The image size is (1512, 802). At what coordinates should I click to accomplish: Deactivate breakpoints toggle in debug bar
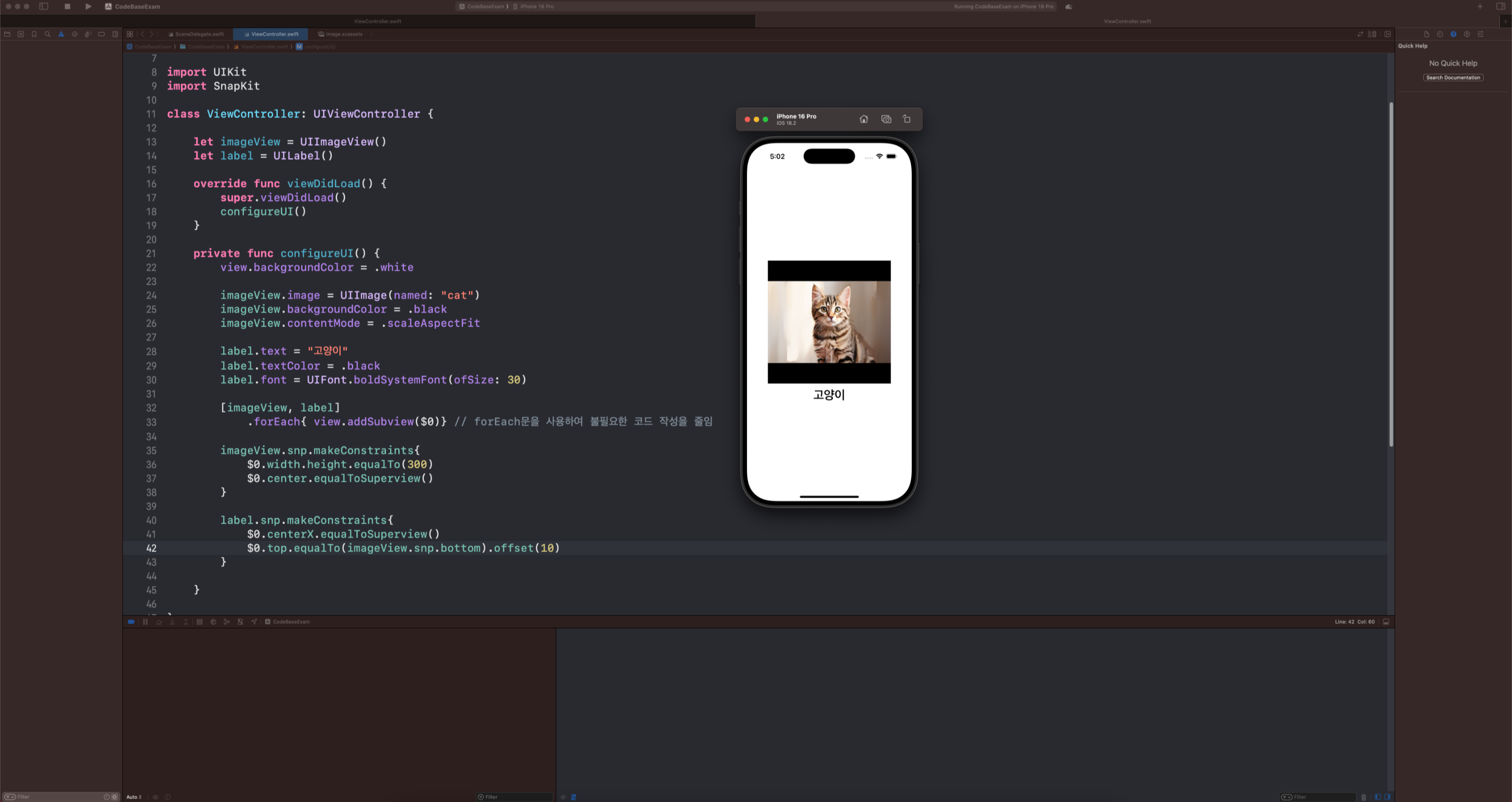tap(131, 622)
